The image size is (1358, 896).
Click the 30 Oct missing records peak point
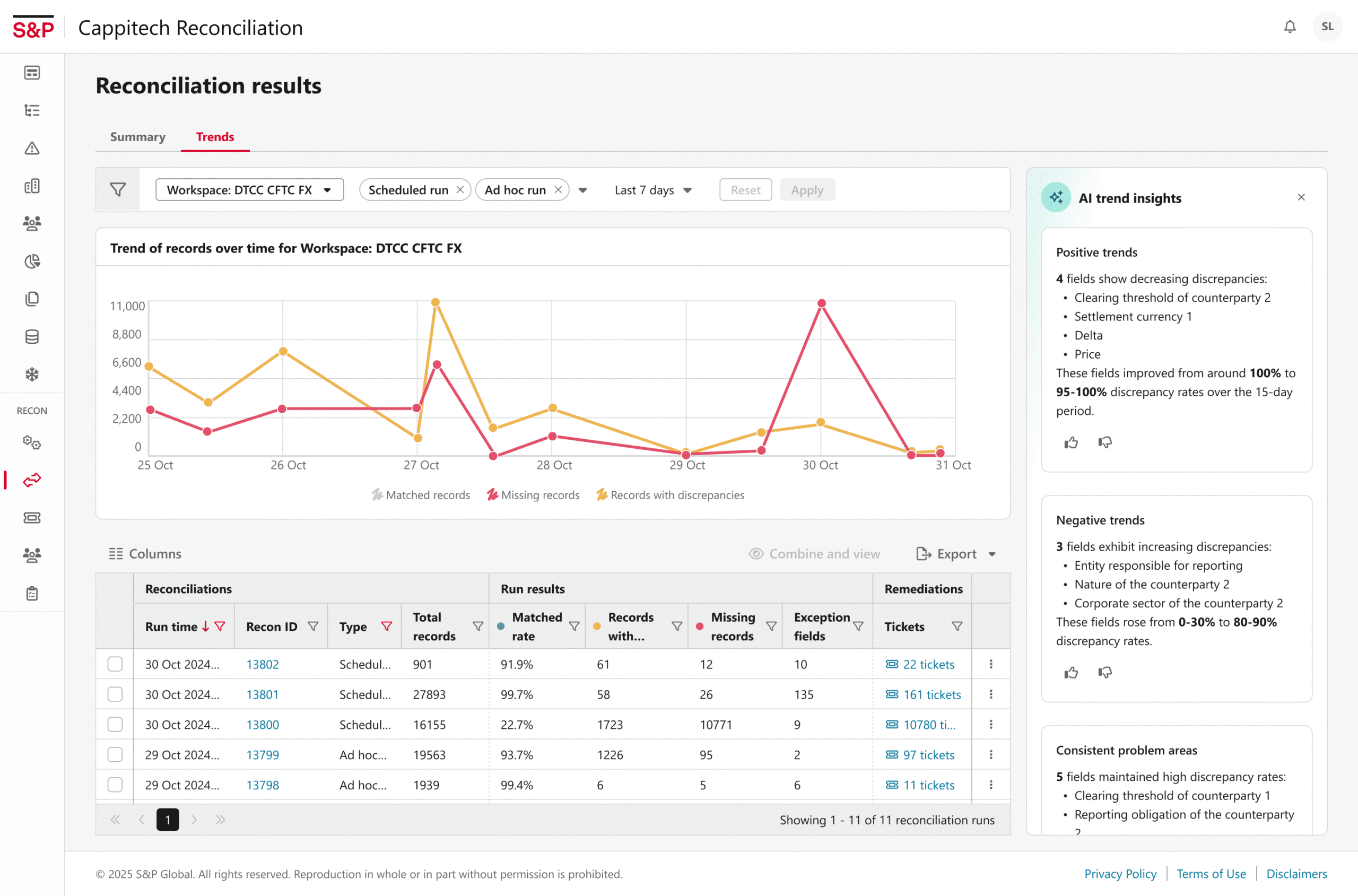(x=821, y=303)
